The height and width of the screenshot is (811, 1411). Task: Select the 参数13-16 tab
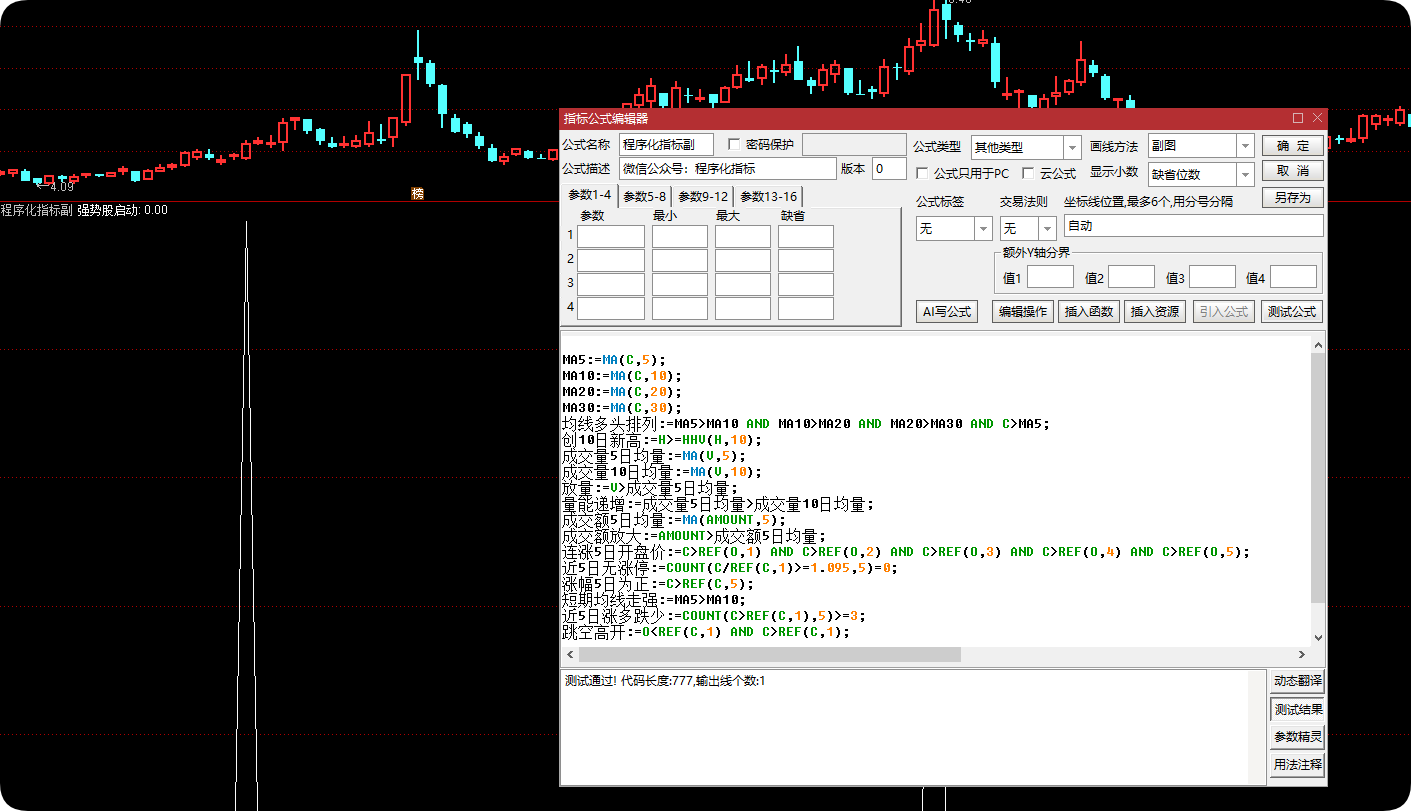(769, 196)
